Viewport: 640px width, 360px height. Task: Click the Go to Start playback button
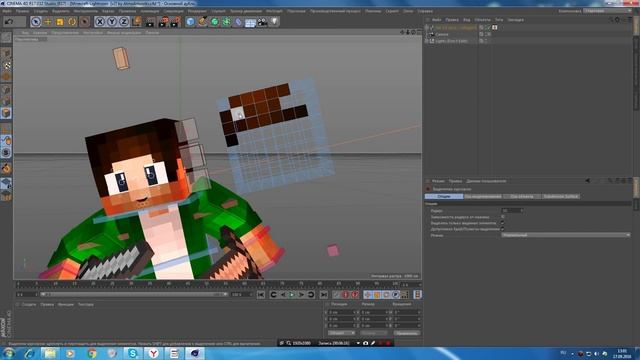point(261,295)
